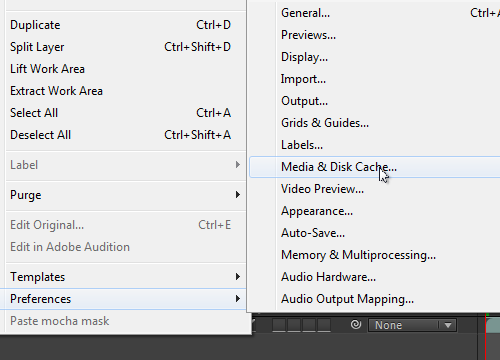Select Video Preview preferences
The width and height of the screenshot is (500, 360).
click(x=375, y=189)
